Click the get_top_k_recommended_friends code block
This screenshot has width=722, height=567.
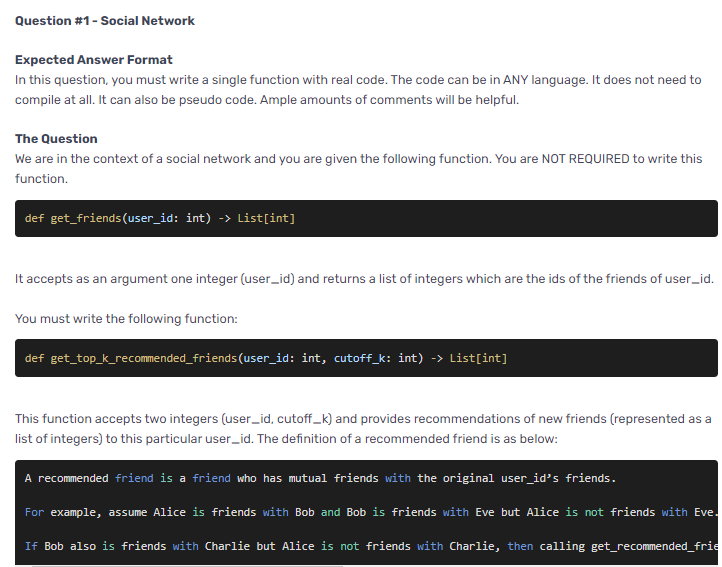click(366, 358)
